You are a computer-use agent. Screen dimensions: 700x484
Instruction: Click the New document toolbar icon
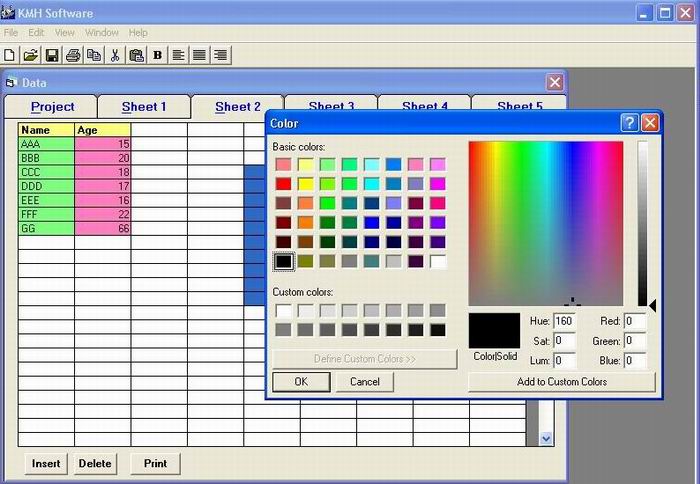[10, 55]
